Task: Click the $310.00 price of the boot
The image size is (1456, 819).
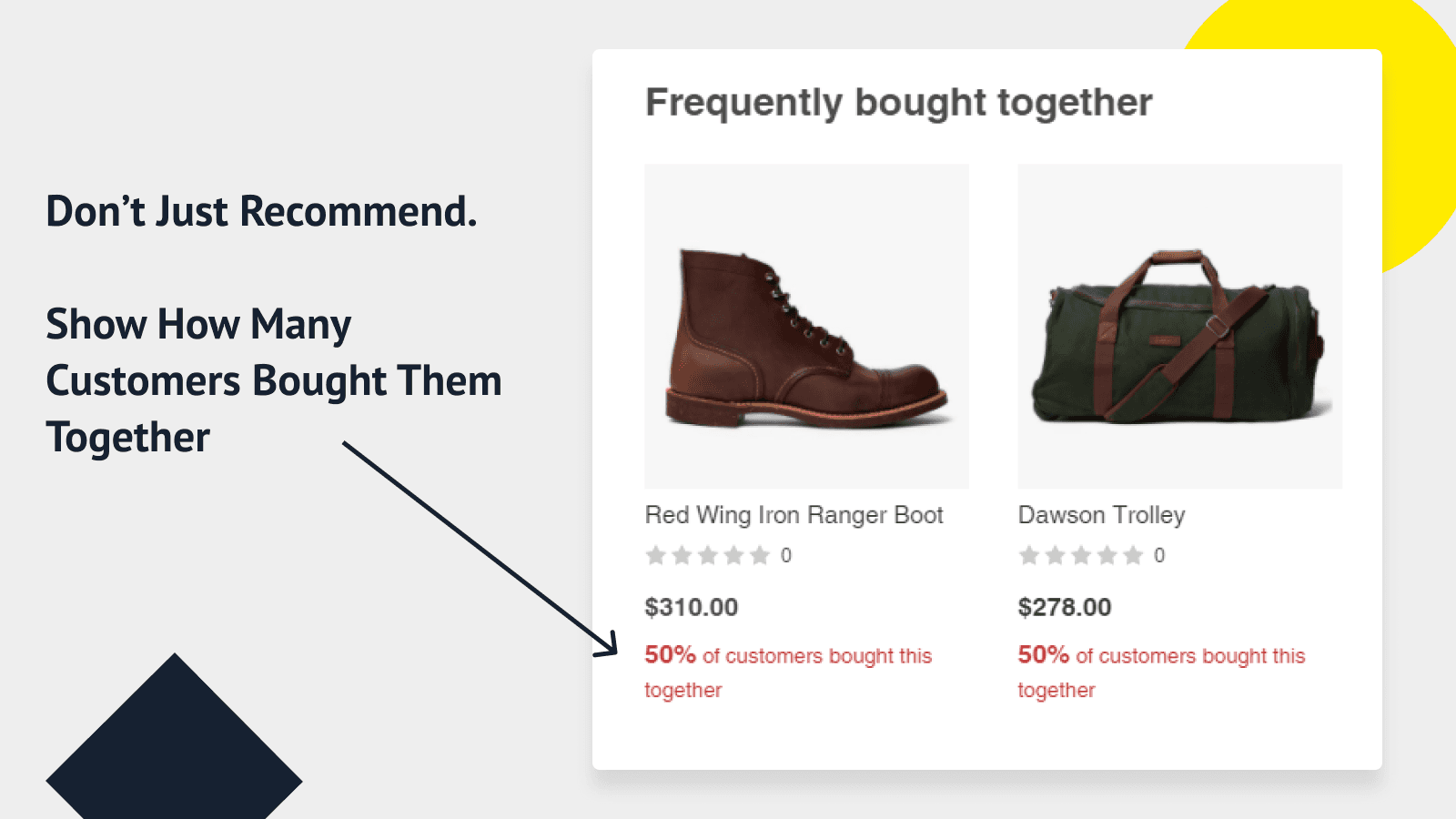Action: [x=692, y=607]
